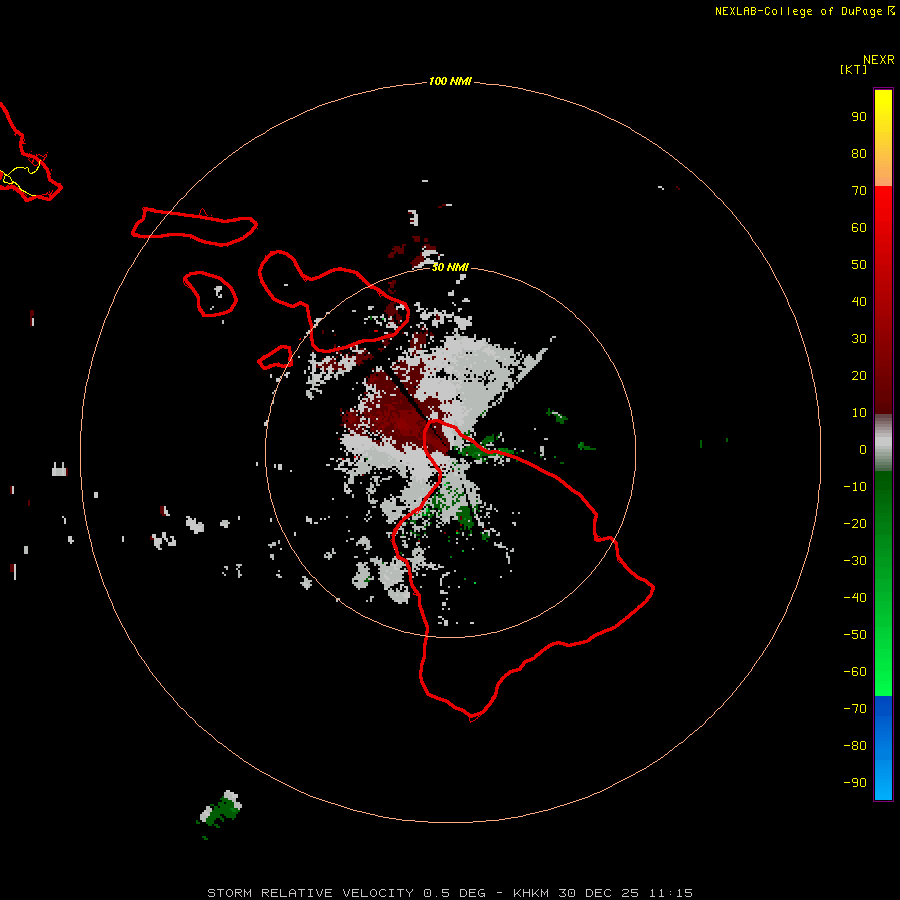The height and width of the screenshot is (900, 900).
Task: Click the -10 value on the velocity scale
Action: click(855, 487)
